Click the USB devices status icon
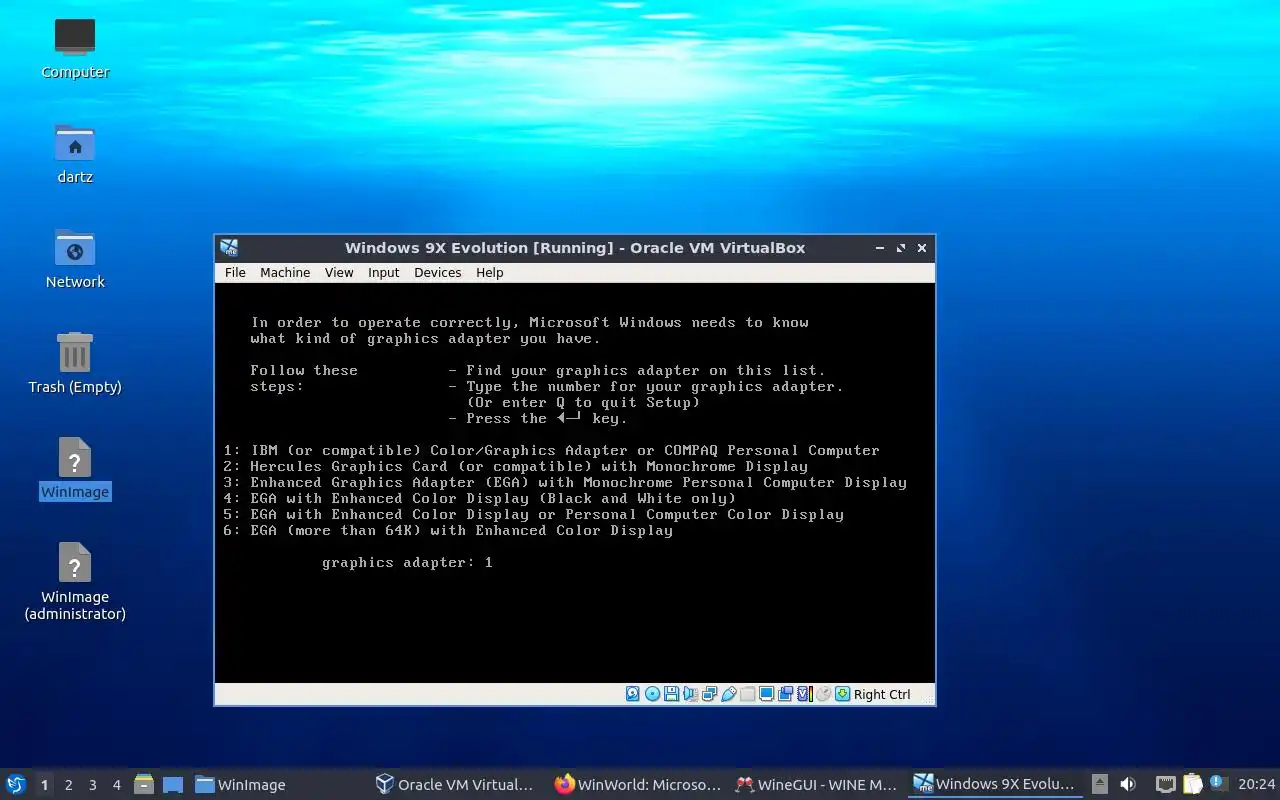The height and width of the screenshot is (800, 1280). pyautogui.click(x=729, y=694)
